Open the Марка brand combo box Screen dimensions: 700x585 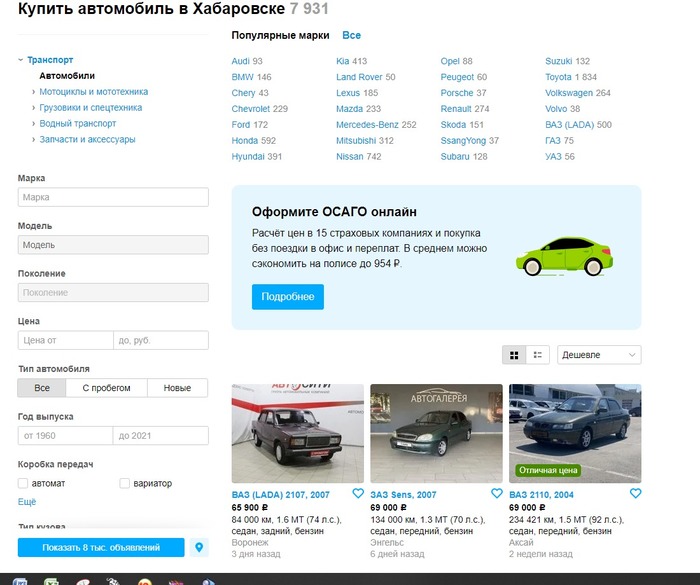pos(113,197)
